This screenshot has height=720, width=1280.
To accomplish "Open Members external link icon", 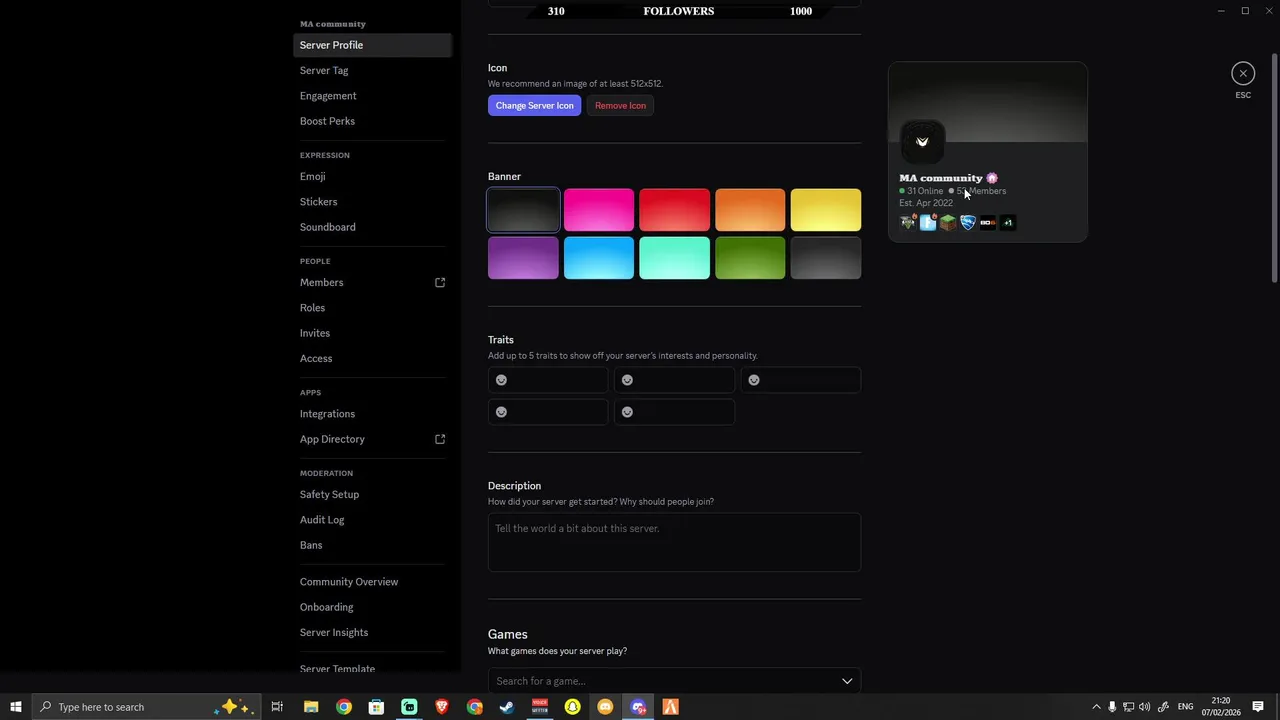I will (x=440, y=282).
